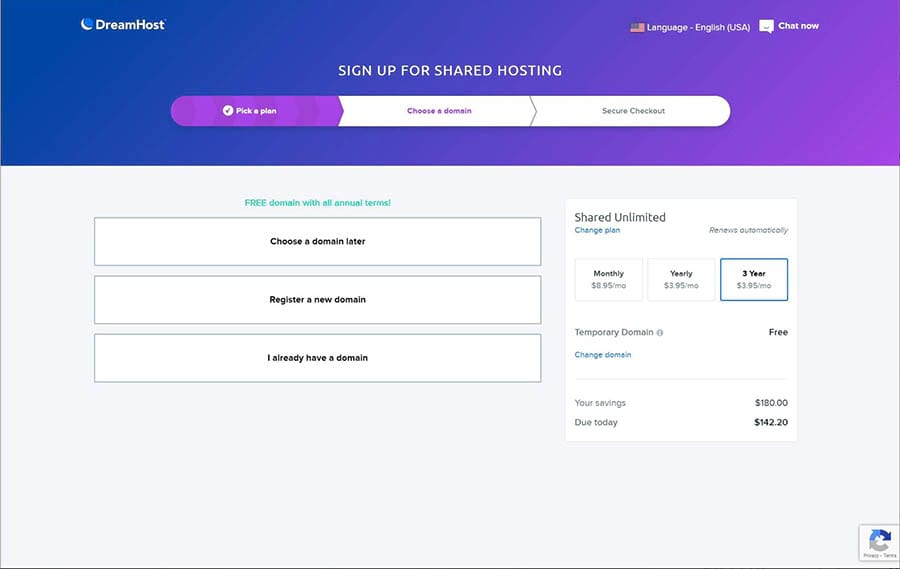The height and width of the screenshot is (569, 900).
Task: Choose the Yearly $3.95/mo billing term
Action: [681, 280]
